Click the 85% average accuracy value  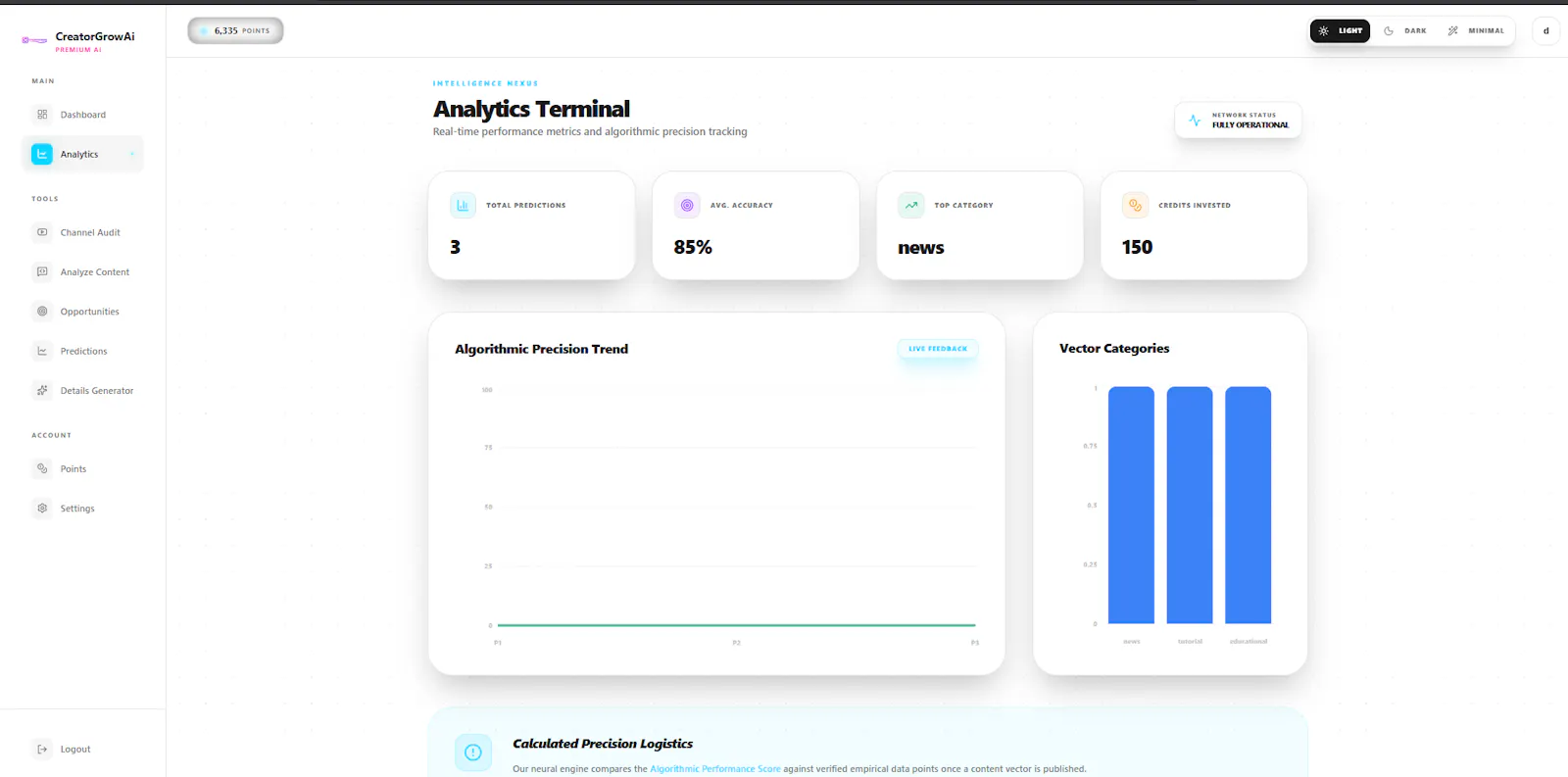point(693,247)
